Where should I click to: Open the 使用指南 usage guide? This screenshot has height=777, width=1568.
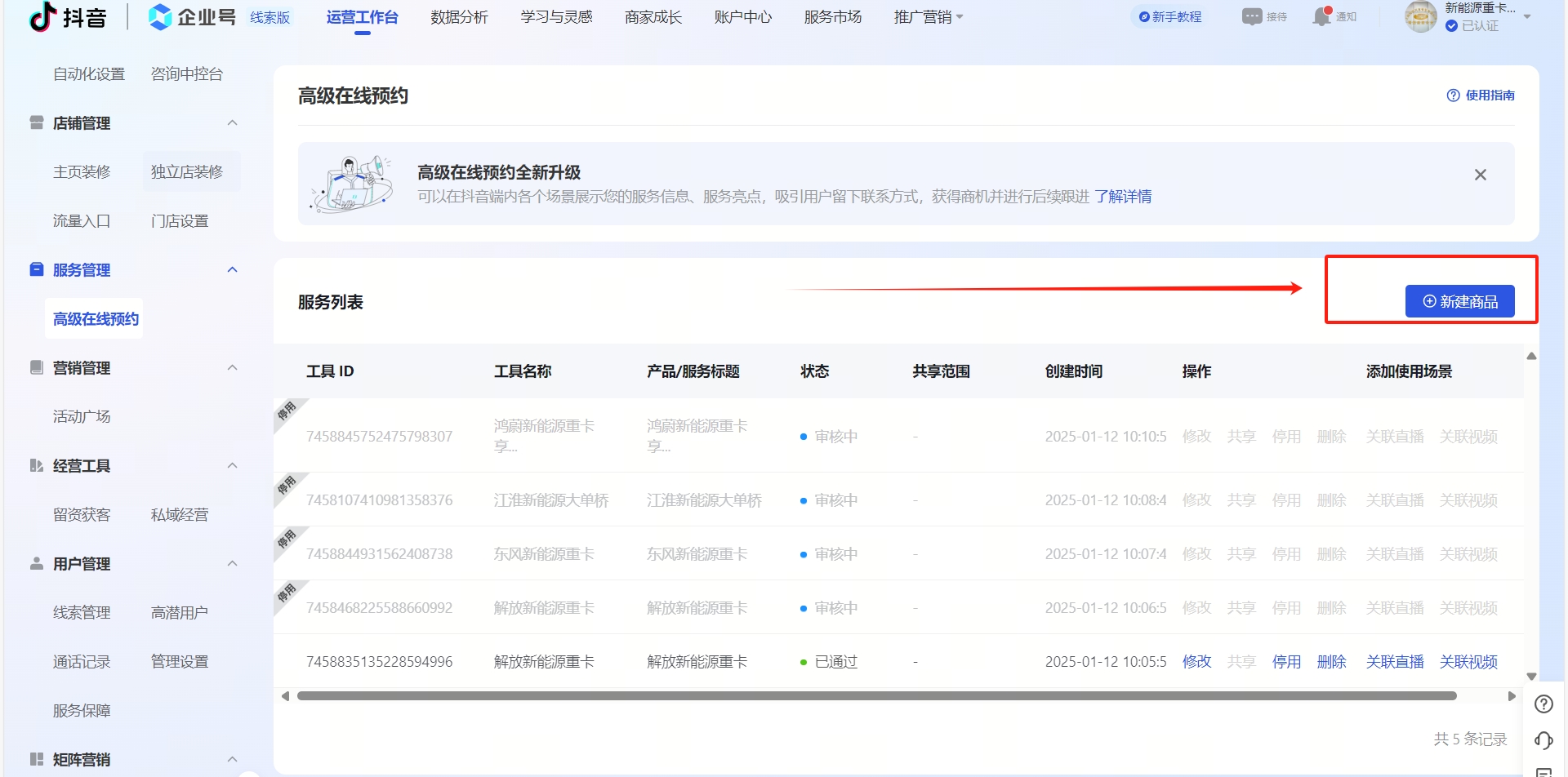click(1480, 95)
